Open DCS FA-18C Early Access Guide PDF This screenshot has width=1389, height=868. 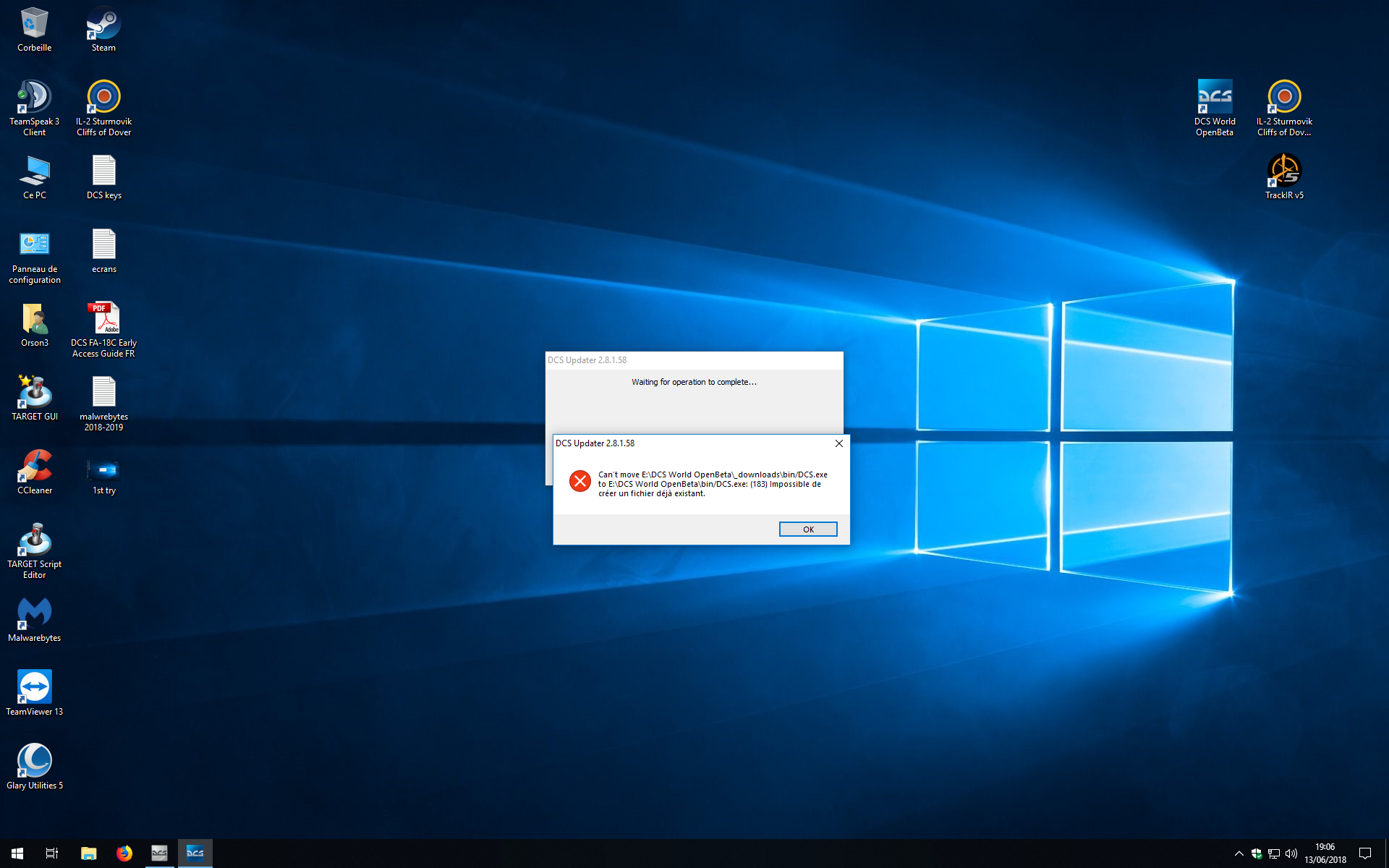tap(103, 330)
